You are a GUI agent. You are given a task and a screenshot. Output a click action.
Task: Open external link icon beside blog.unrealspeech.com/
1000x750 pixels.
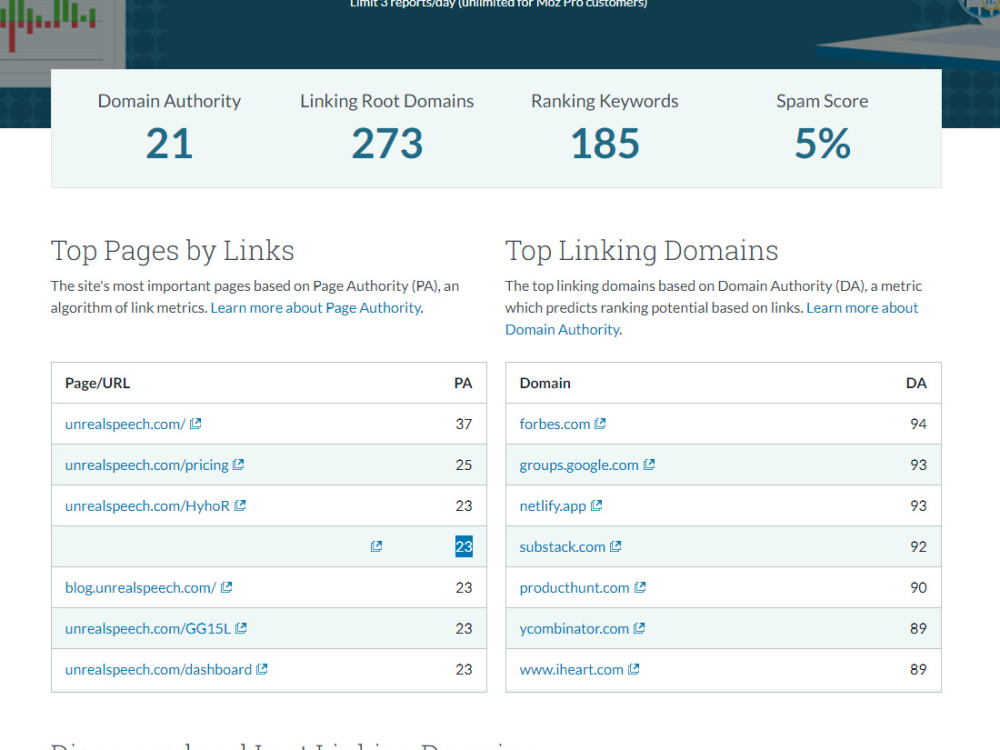pos(226,587)
